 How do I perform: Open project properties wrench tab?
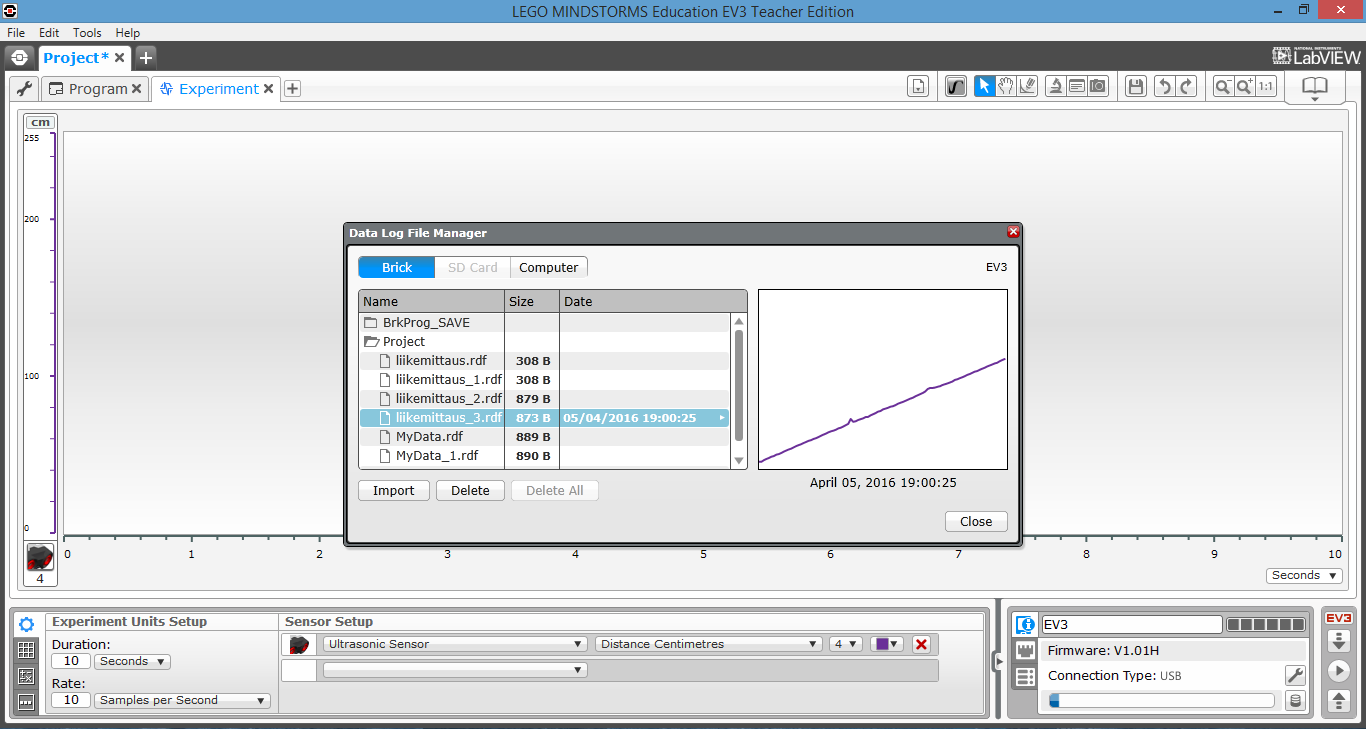point(25,89)
